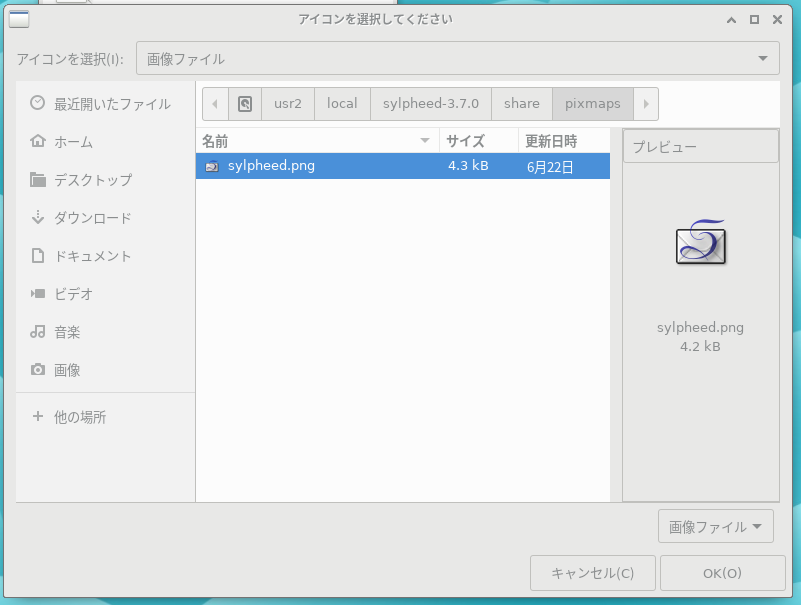This screenshot has width=801, height=605.
Task: Sort by the サイズ column header
Action: coord(479,141)
